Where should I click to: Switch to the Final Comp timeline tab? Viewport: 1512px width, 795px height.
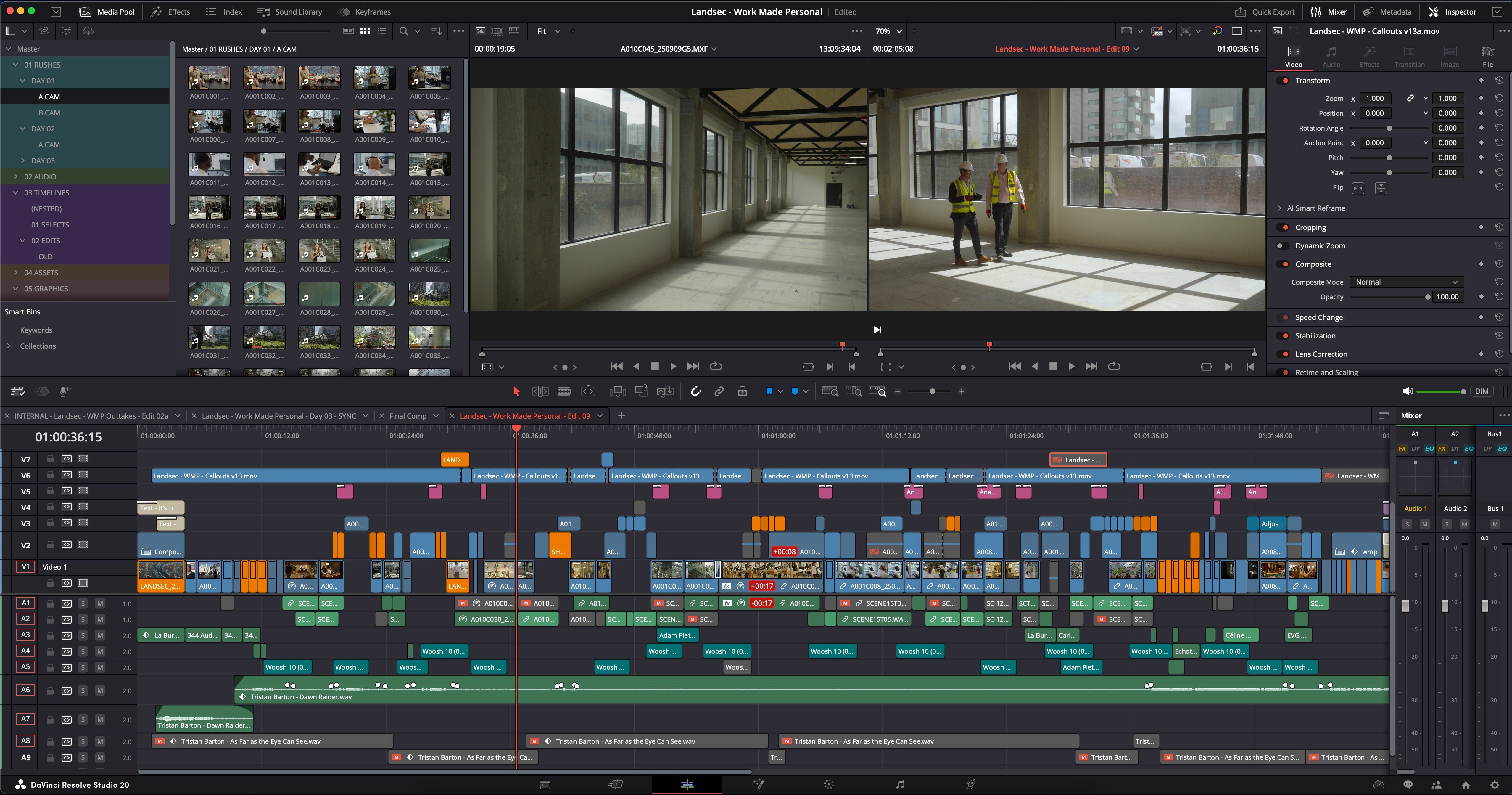pyautogui.click(x=408, y=416)
